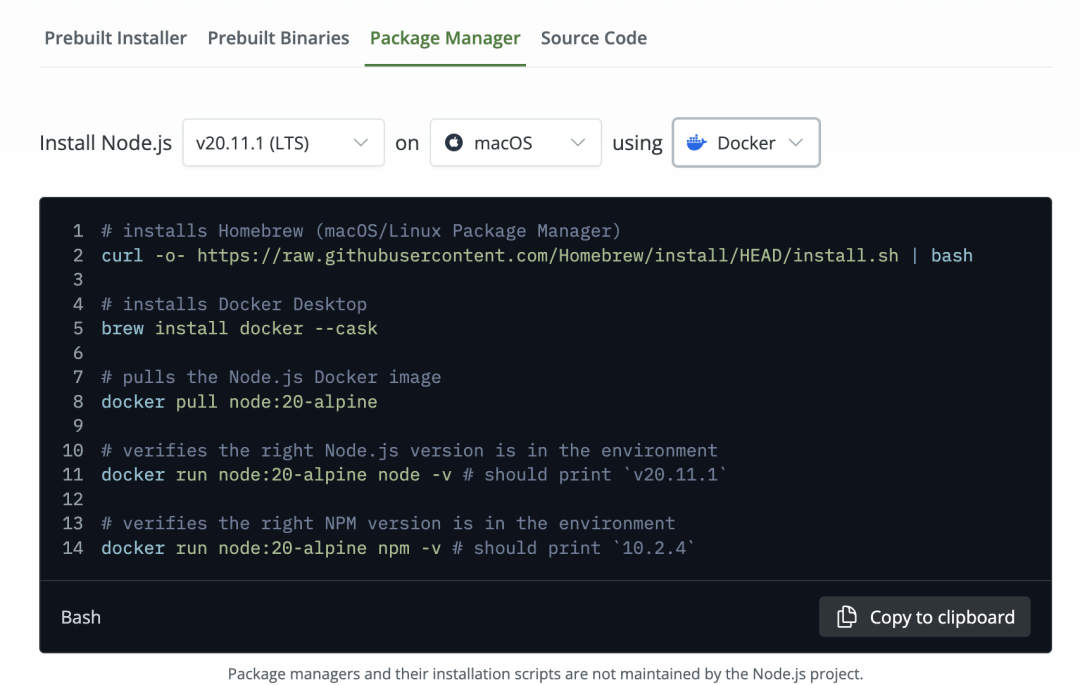Click the '# installs Docker Desktop' comment
Viewport: 1080px width, 685px height.
(234, 304)
